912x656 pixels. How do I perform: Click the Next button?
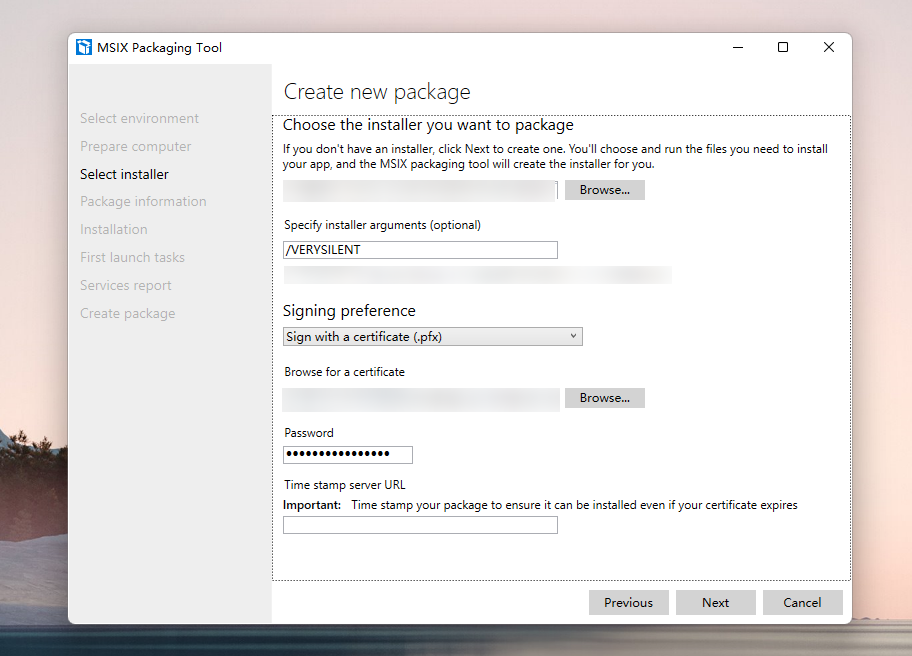tap(715, 602)
